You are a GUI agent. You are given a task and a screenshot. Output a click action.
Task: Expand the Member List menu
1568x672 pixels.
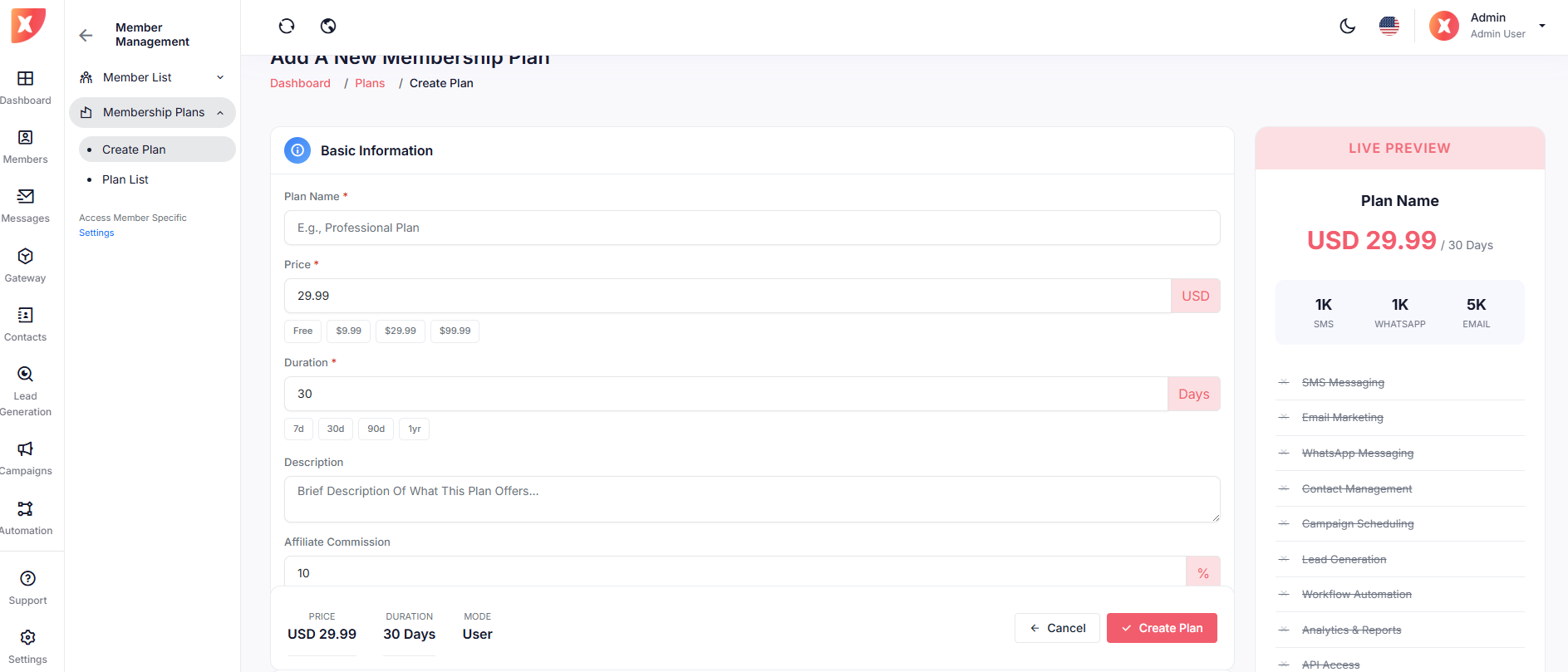(x=152, y=77)
